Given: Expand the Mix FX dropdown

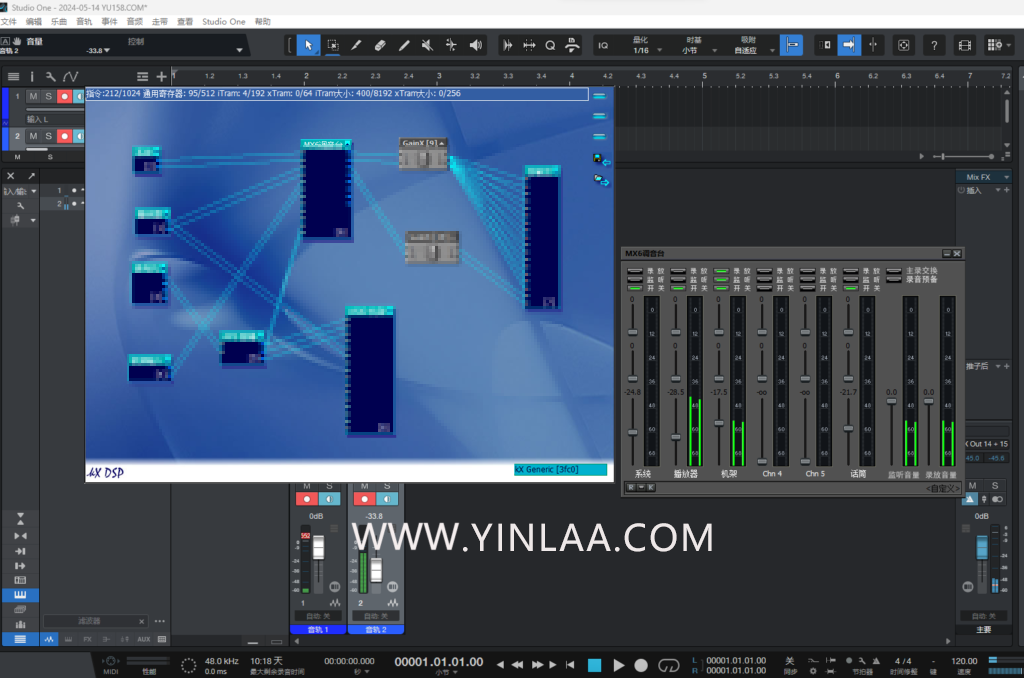Looking at the screenshot, I should pyautogui.click(x=984, y=177).
